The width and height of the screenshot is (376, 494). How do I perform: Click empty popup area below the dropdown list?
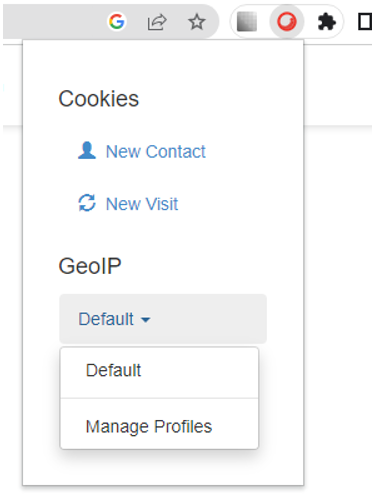tap(163, 468)
